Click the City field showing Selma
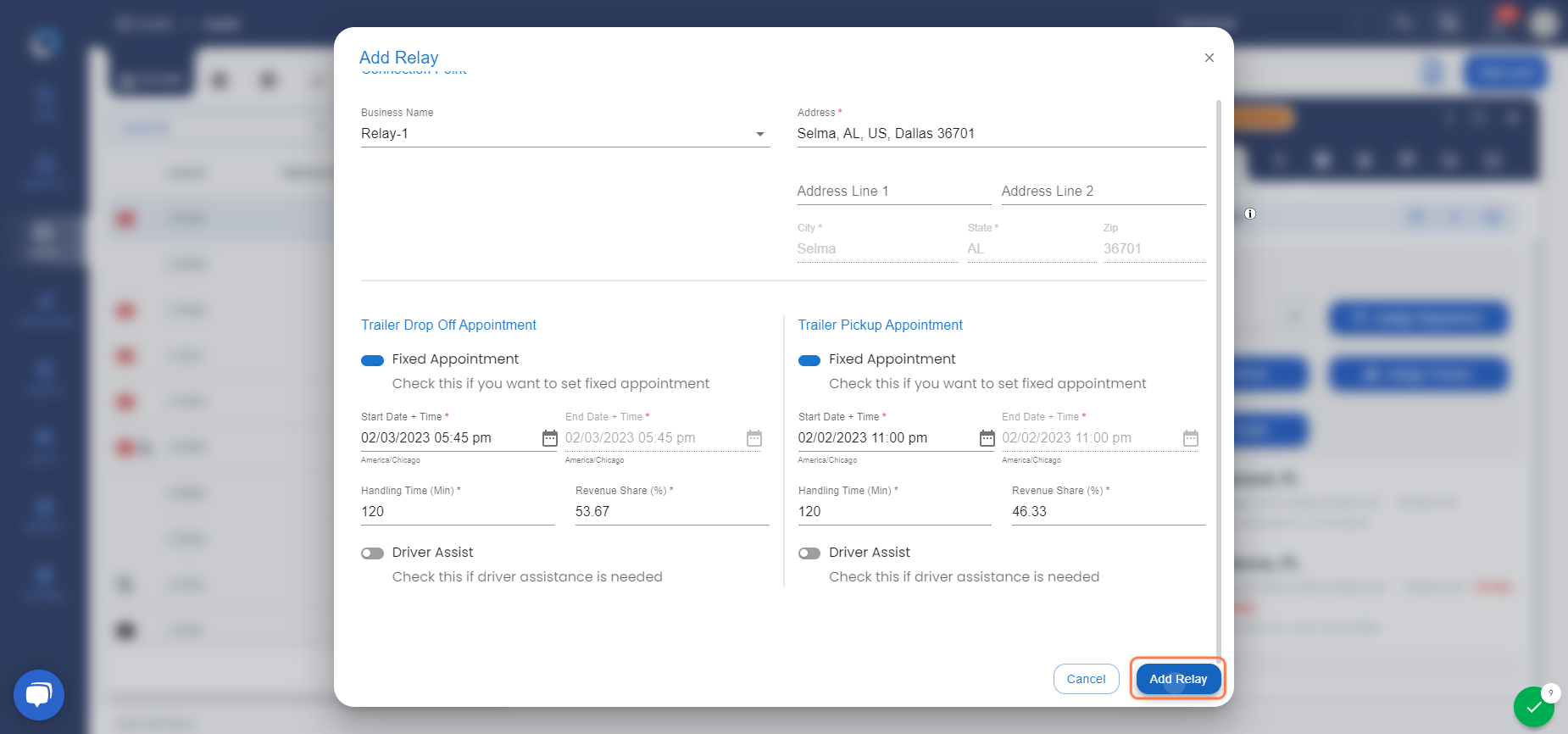 (x=877, y=249)
